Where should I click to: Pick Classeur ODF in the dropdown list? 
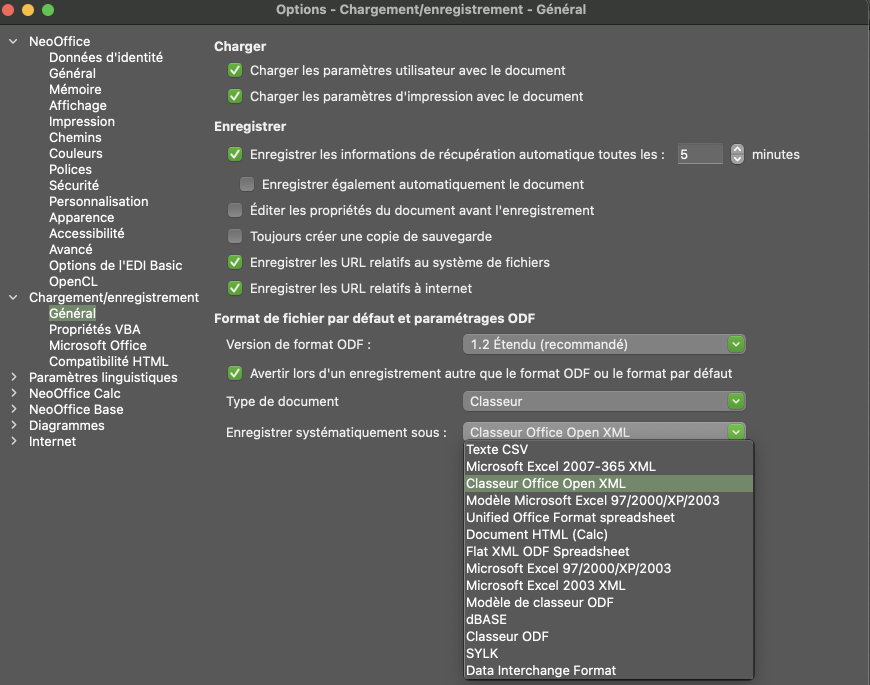507,636
